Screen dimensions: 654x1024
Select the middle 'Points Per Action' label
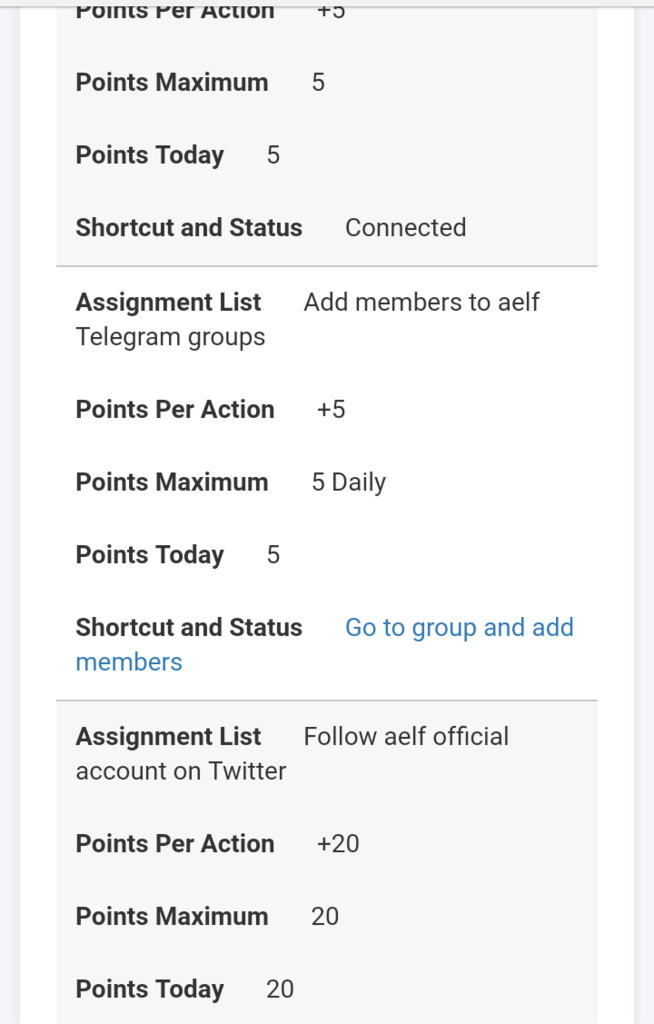click(175, 409)
